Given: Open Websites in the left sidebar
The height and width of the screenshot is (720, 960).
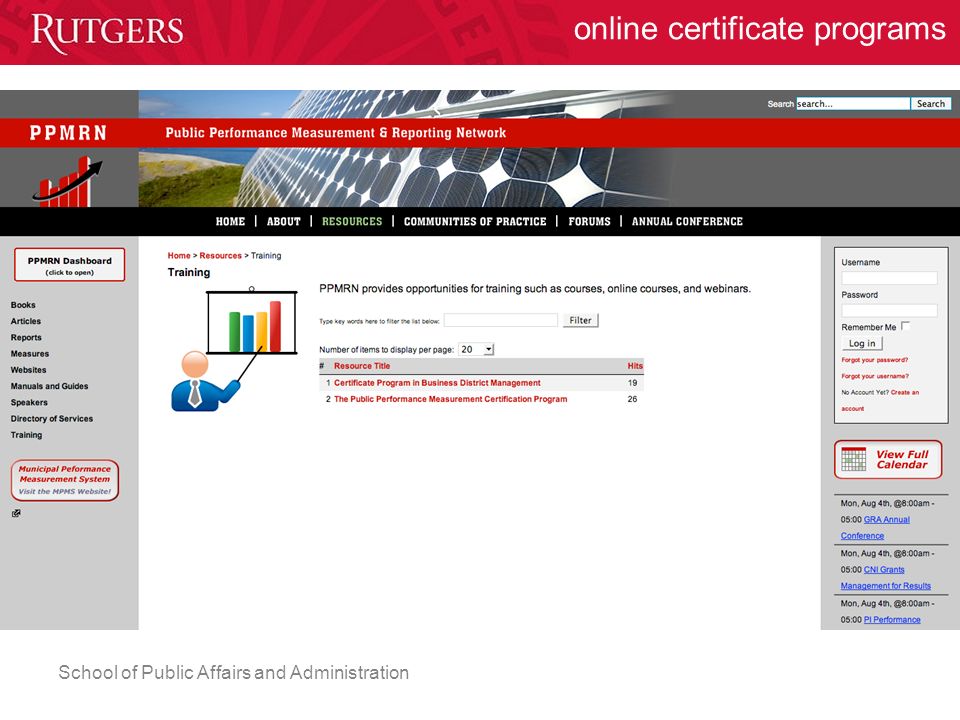Looking at the screenshot, I should coord(28,370).
